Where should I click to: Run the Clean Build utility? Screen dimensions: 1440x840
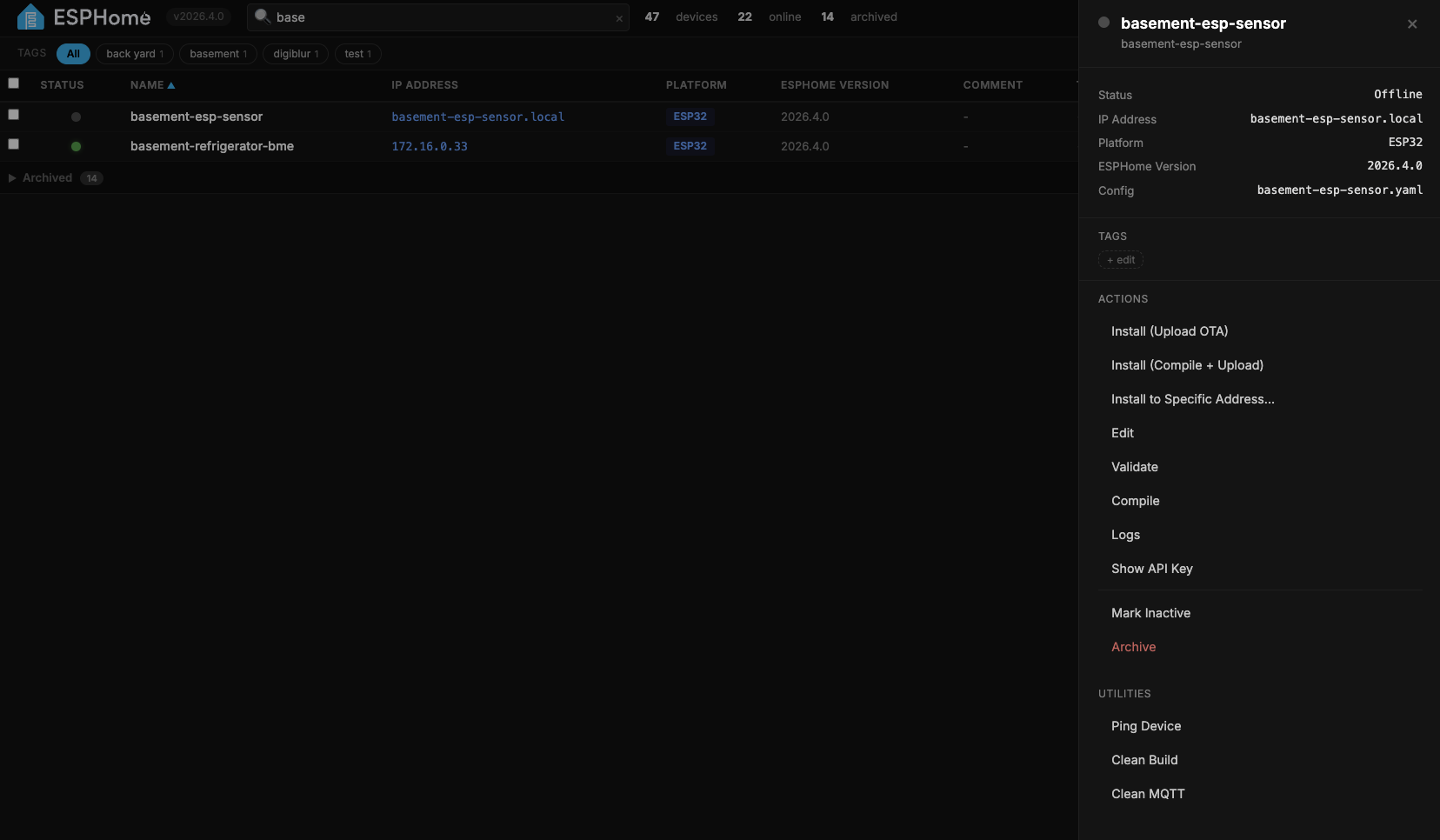click(1144, 760)
